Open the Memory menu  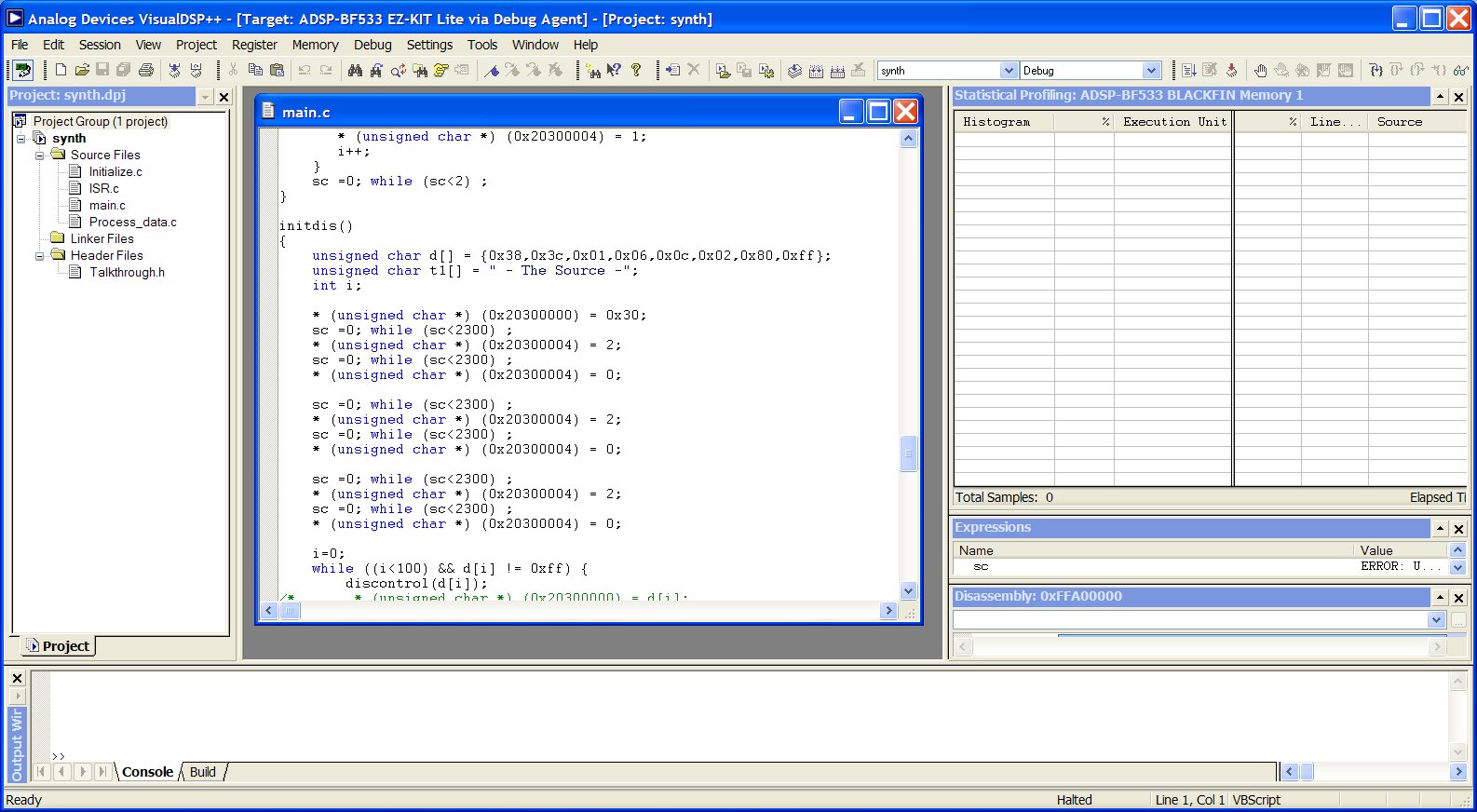[x=315, y=45]
